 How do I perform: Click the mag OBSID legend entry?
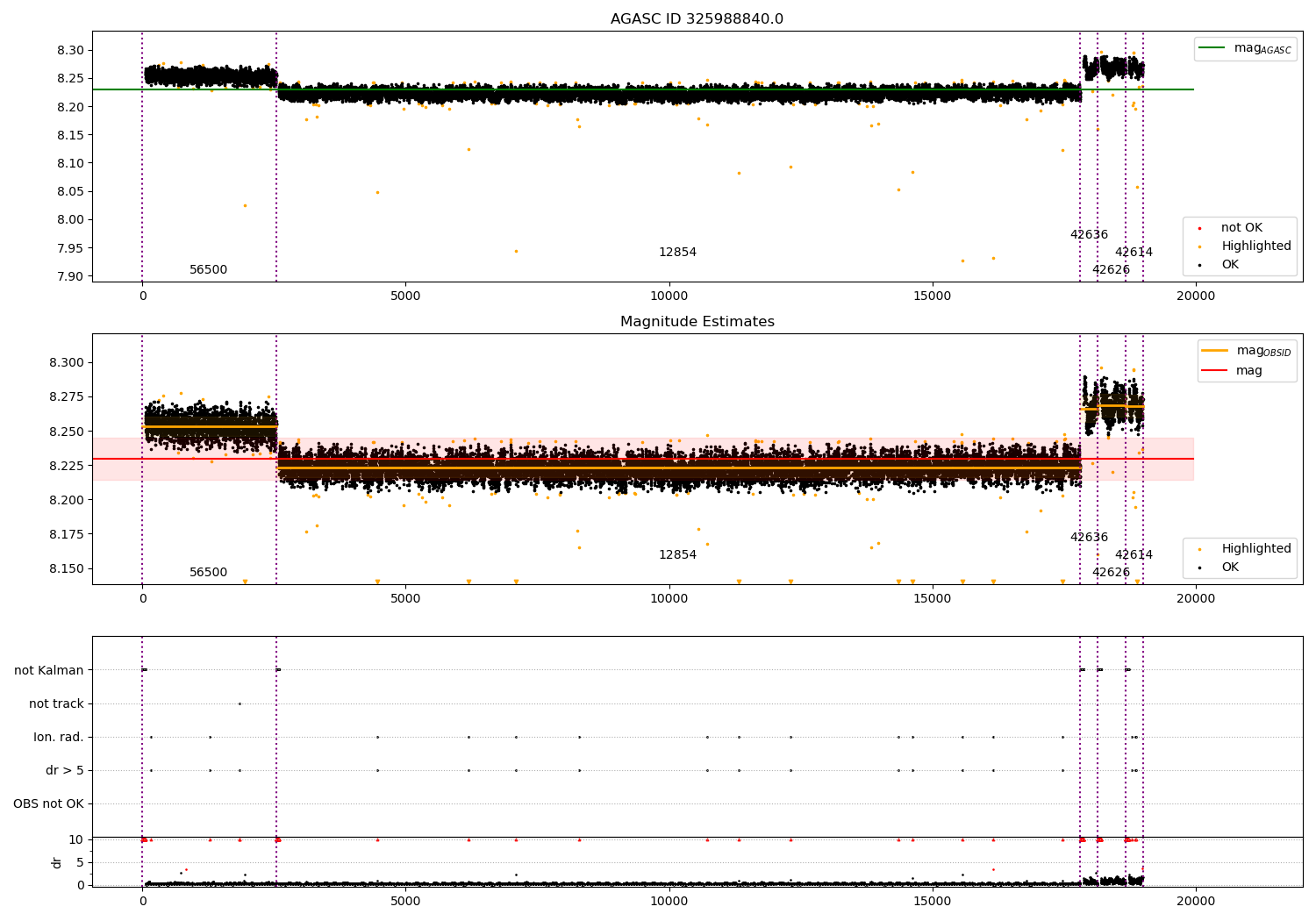(x=1247, y=351)
